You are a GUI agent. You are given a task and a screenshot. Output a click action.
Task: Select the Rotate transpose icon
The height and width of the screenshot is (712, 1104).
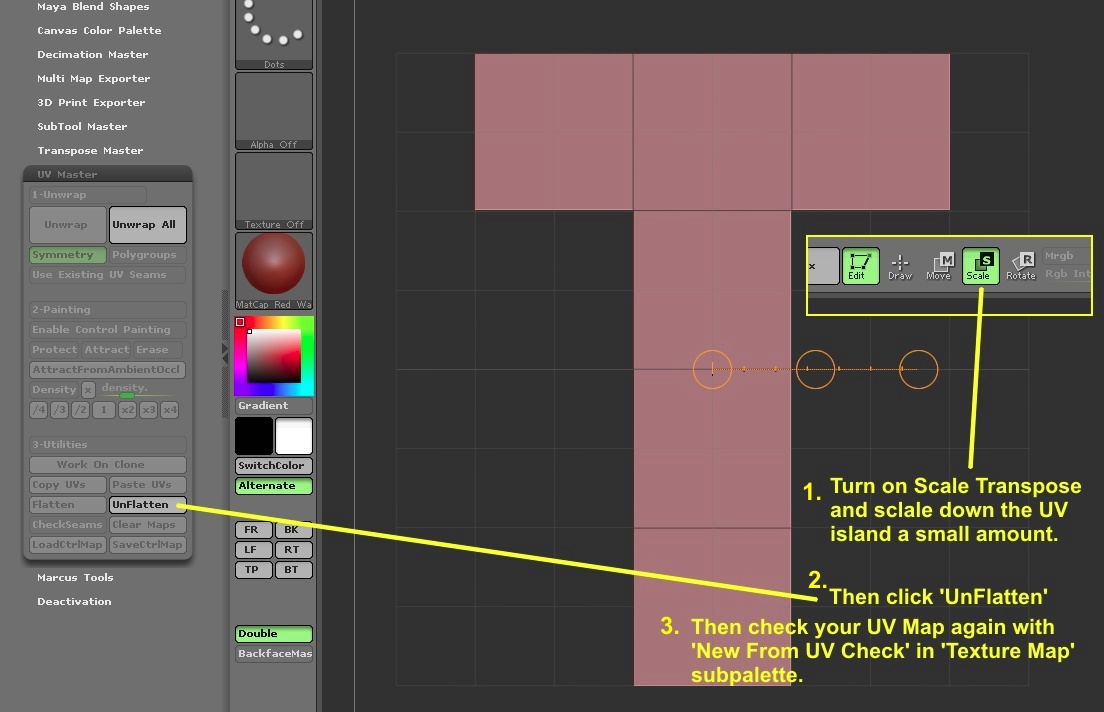tap(1020, 265)
